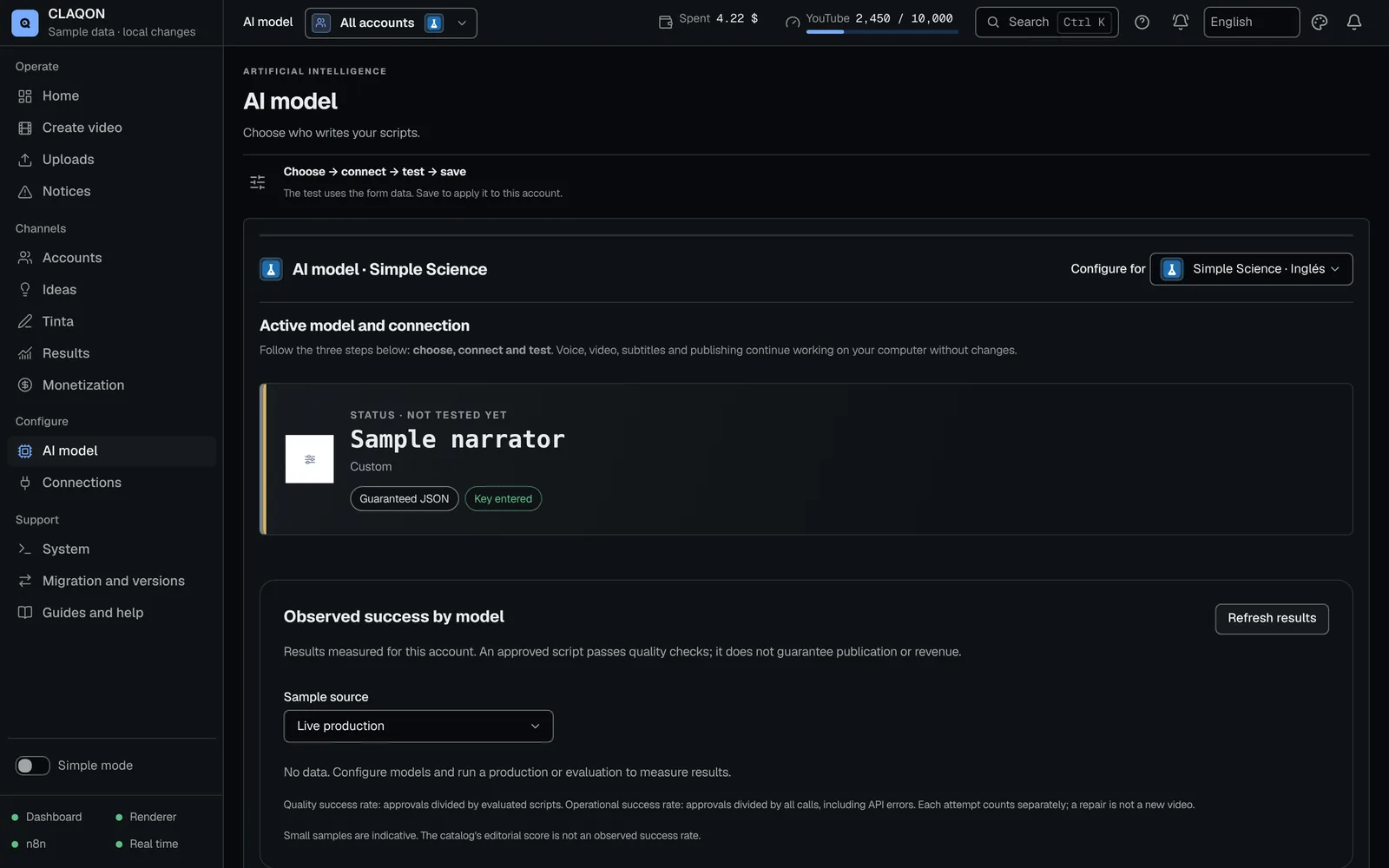Open Results page
The image size is (1389, 868).
coord(111,353)
